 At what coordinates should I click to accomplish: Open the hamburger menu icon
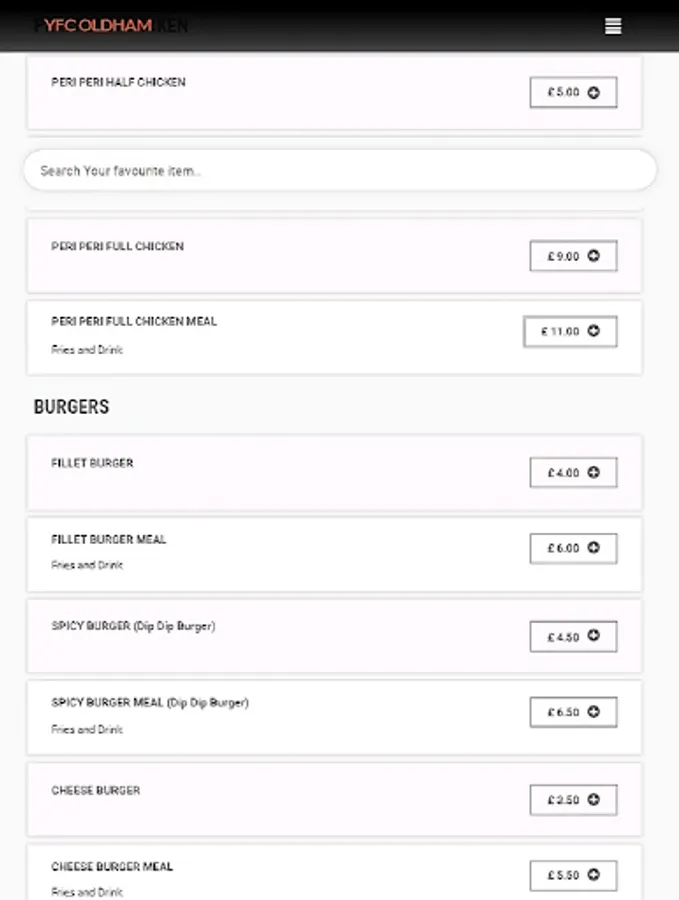613,26
